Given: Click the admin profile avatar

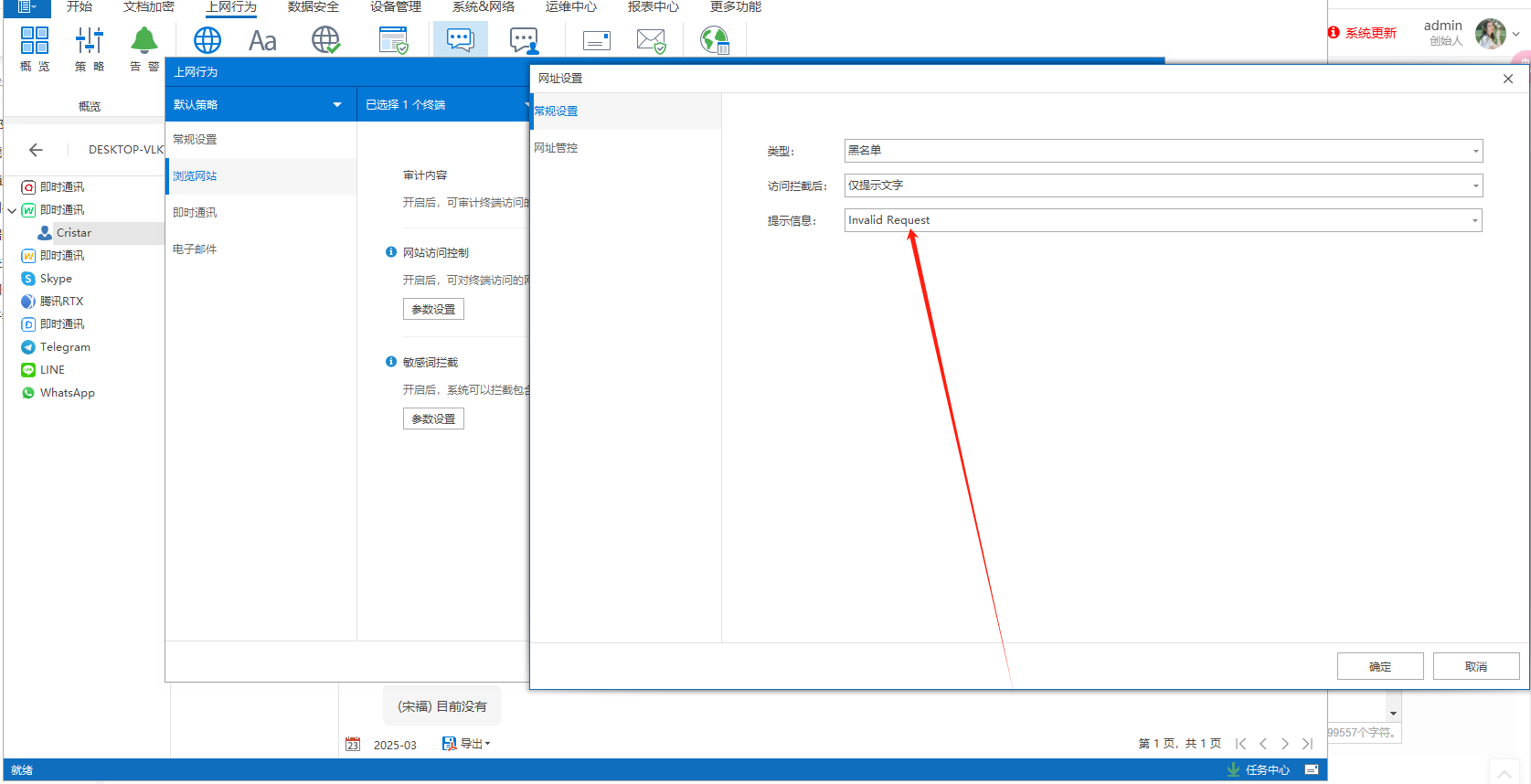Looking at the screenshot, I should [1490, 34].
